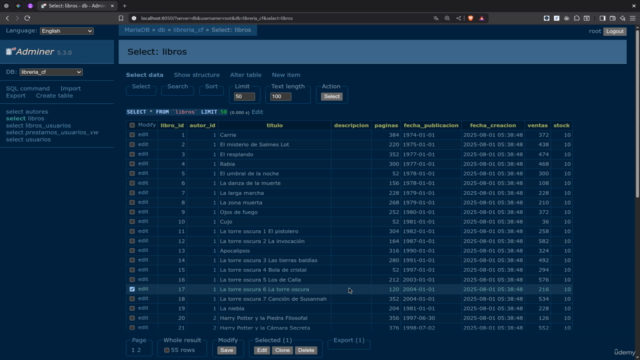Check the row for Cujo
The height and width of the screenshot is (360, 640).
click(x=132, y=222)
